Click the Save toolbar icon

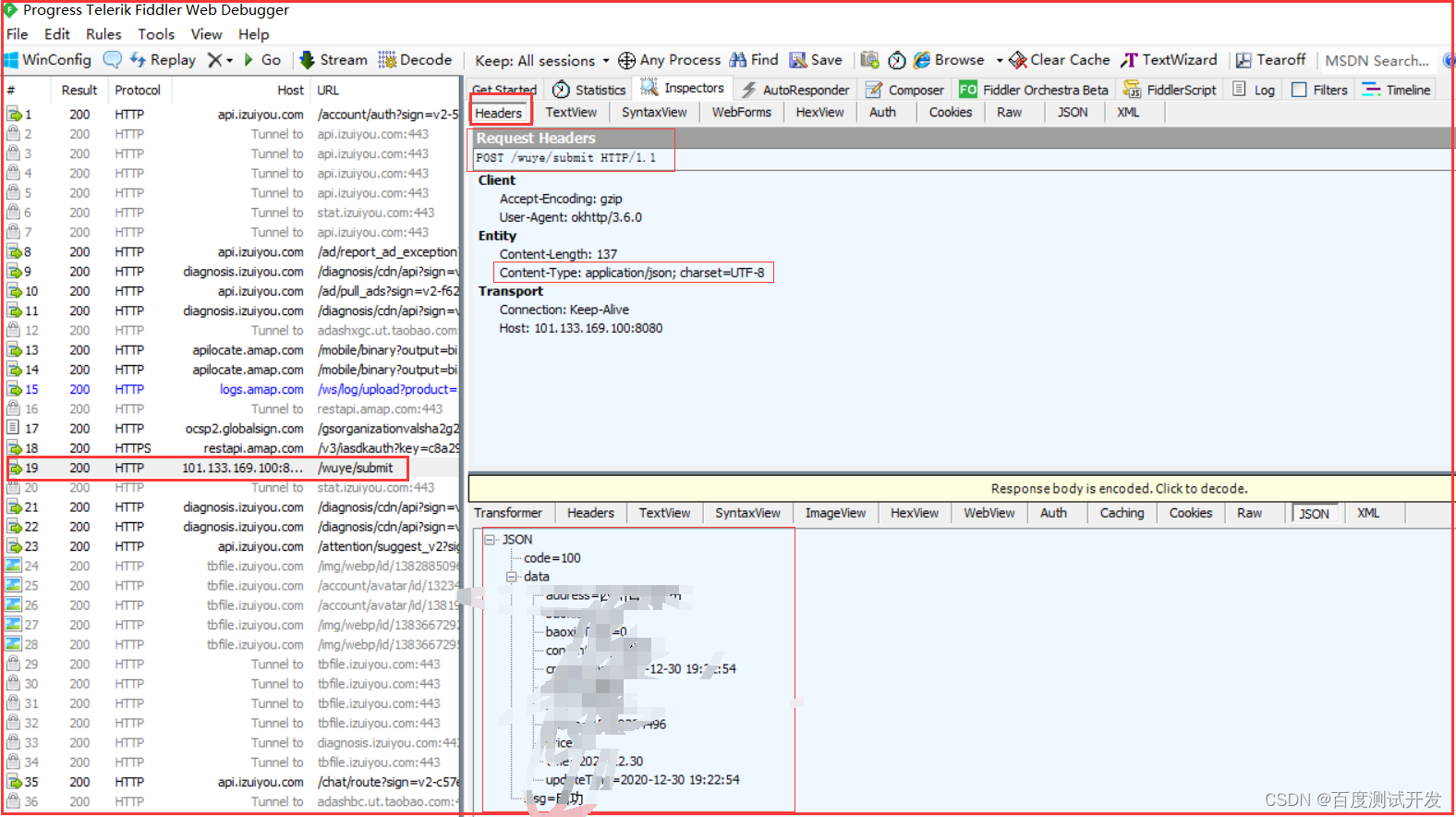coord(798,60)
